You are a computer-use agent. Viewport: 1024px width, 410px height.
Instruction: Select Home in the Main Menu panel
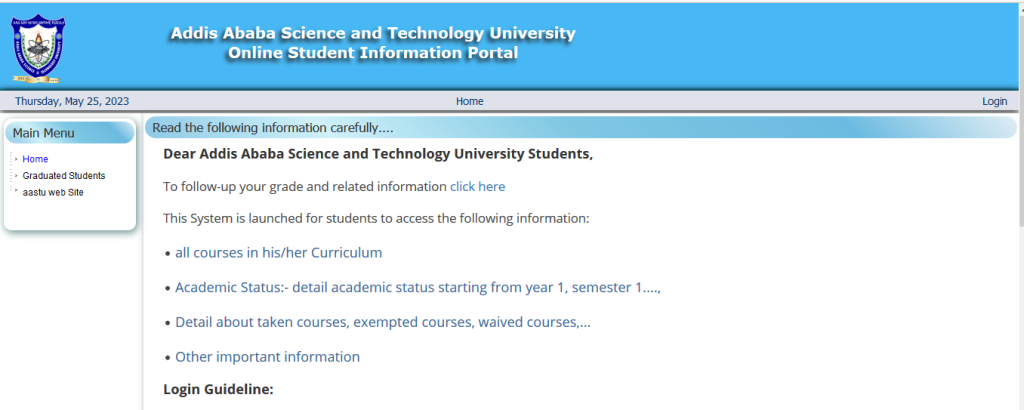click(35, 159)
